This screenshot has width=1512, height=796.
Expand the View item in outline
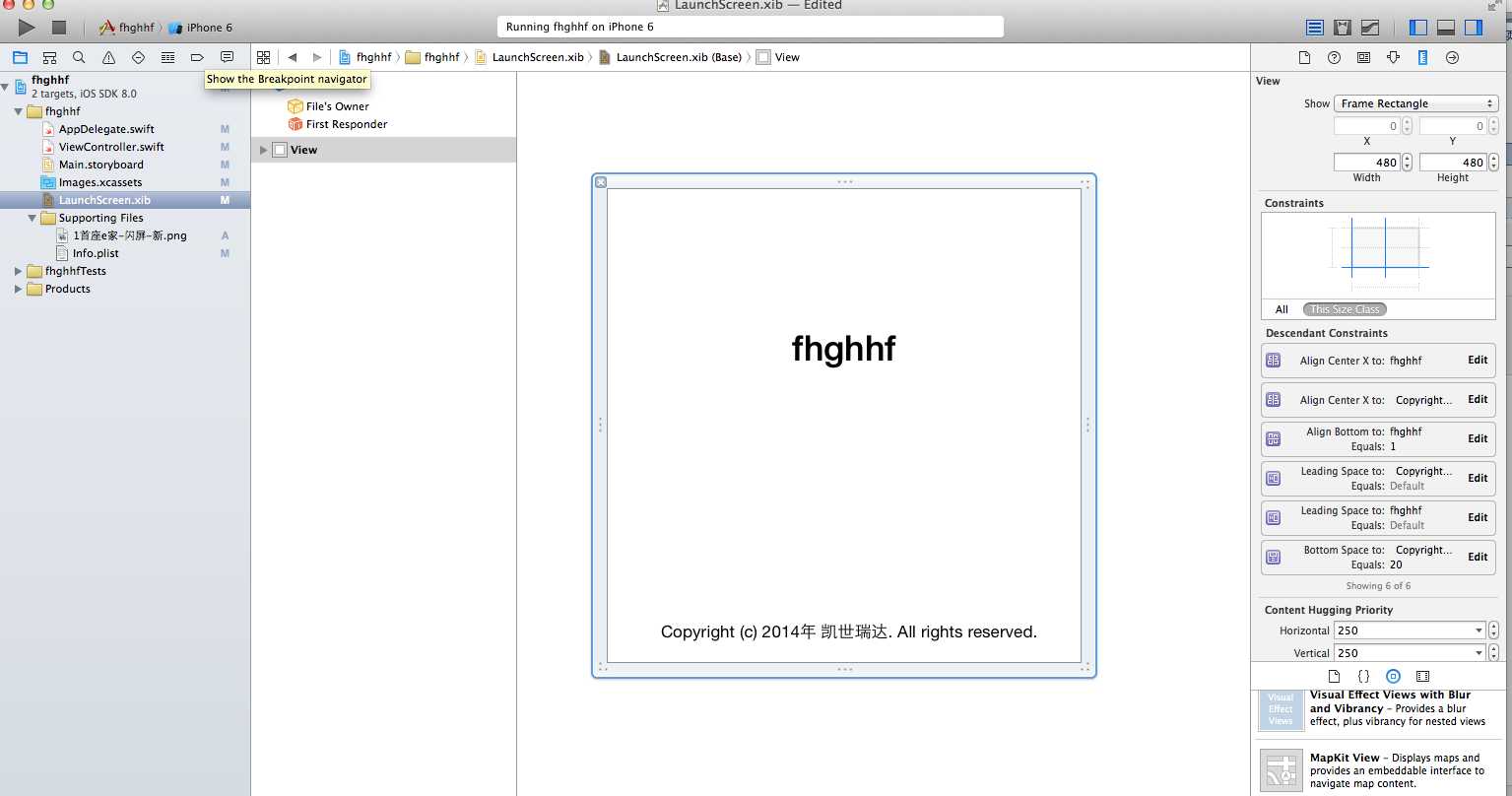263,150
